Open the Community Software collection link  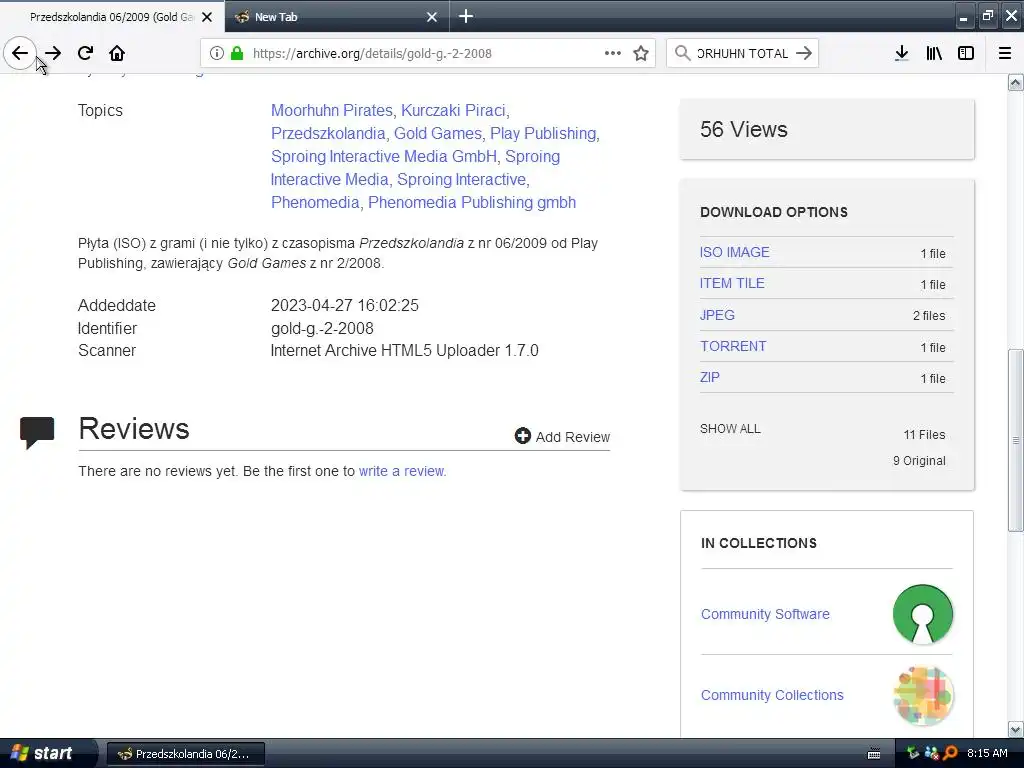pos(765,615)
